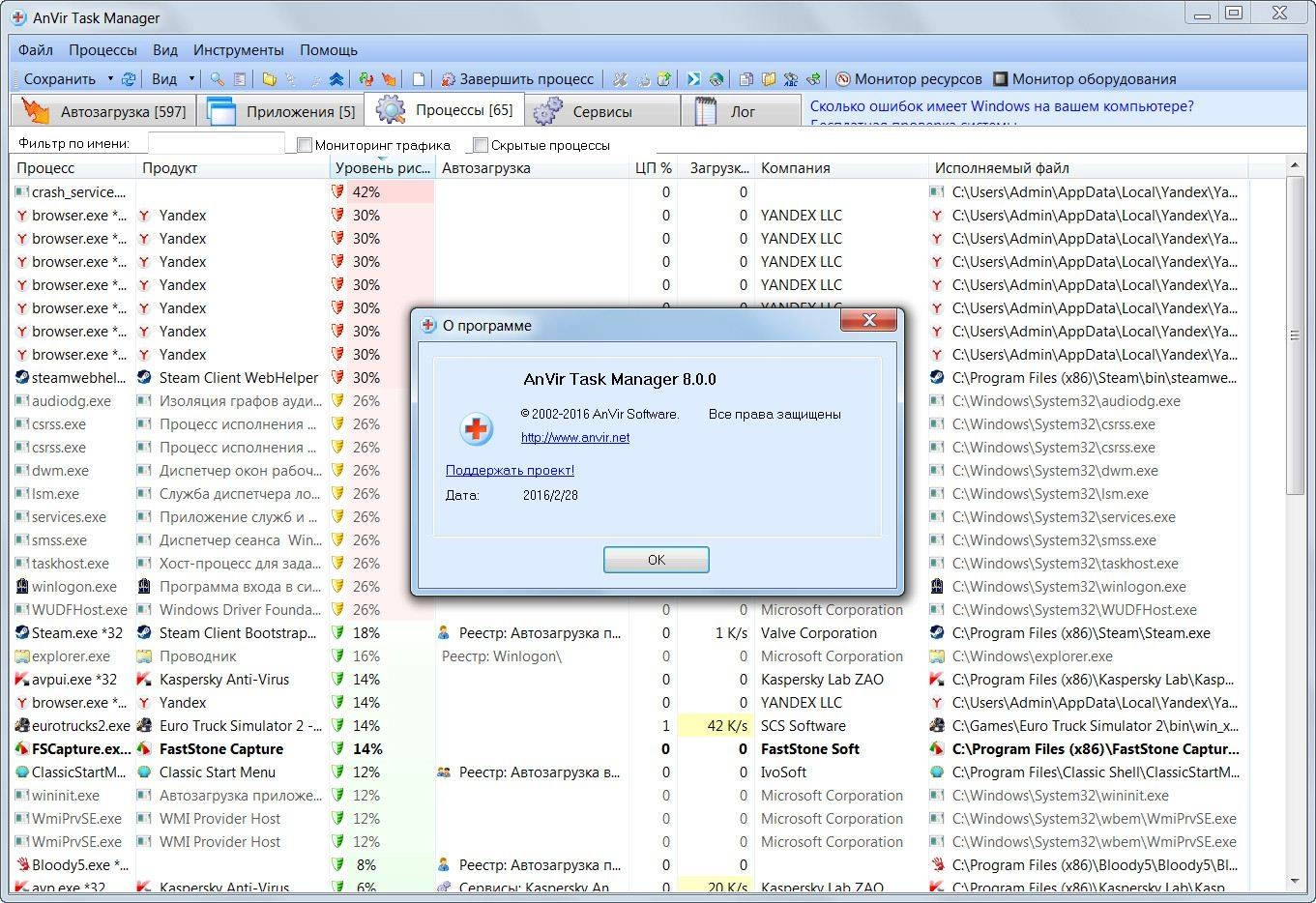1316x903 pixels.
Task: Switch to the Приложения [5] tab
Action: [280, 111]
